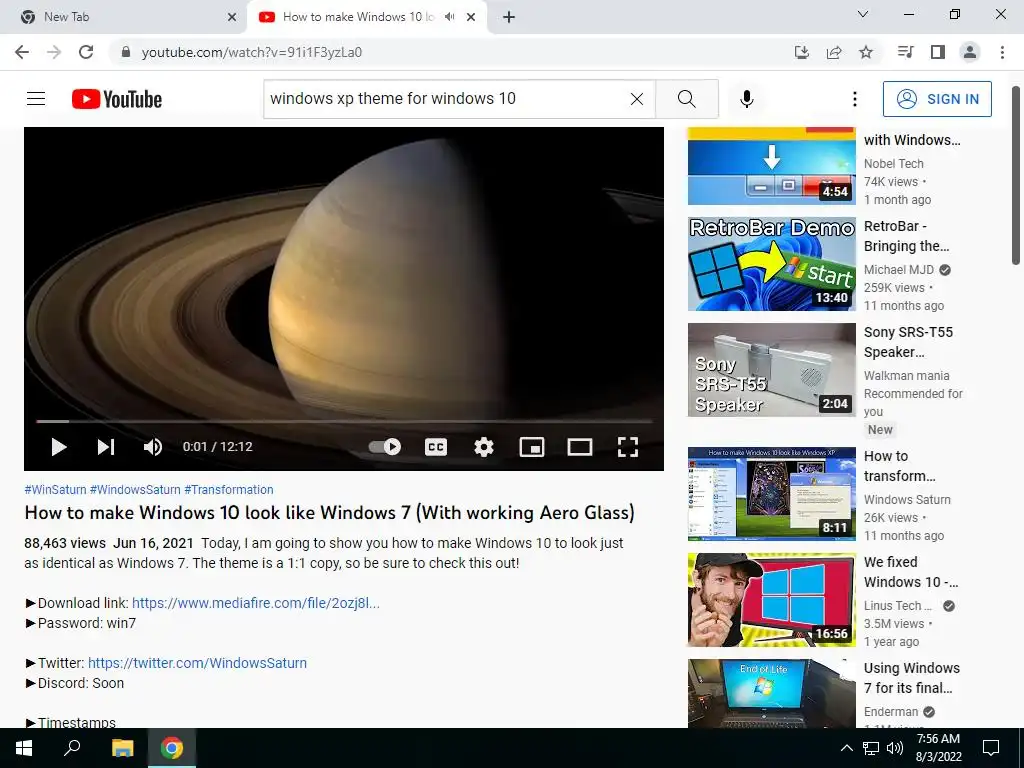Bookmark this tab star
Image resolution: width=1024 pixels, height=768 pixels.
point(866,52)
